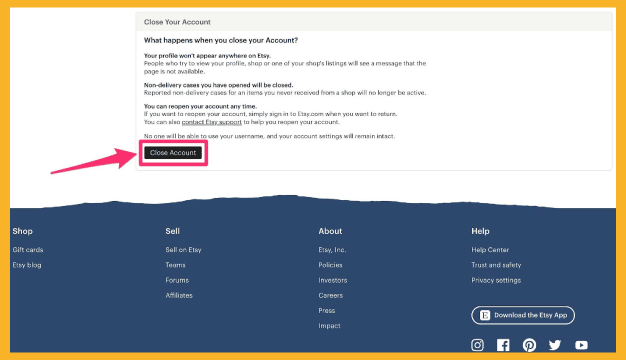Open the Affiliates footer link

coord(179,295)
